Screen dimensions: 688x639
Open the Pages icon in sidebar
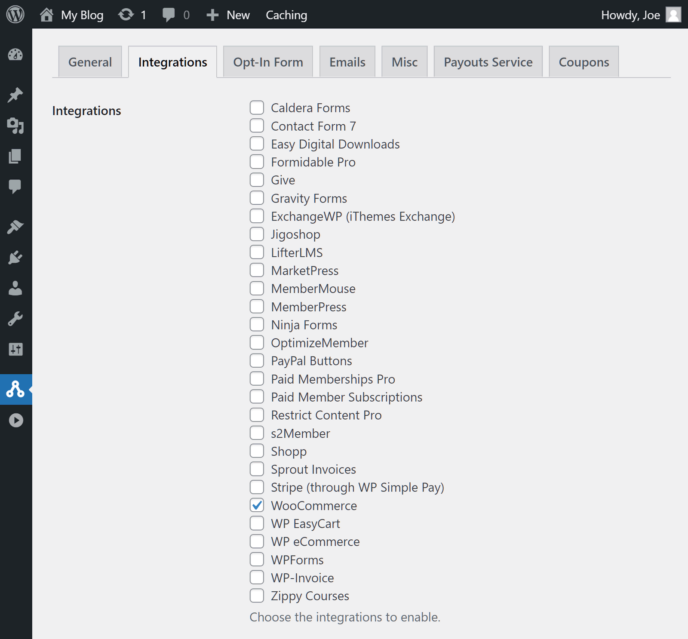tap(15, 156)
